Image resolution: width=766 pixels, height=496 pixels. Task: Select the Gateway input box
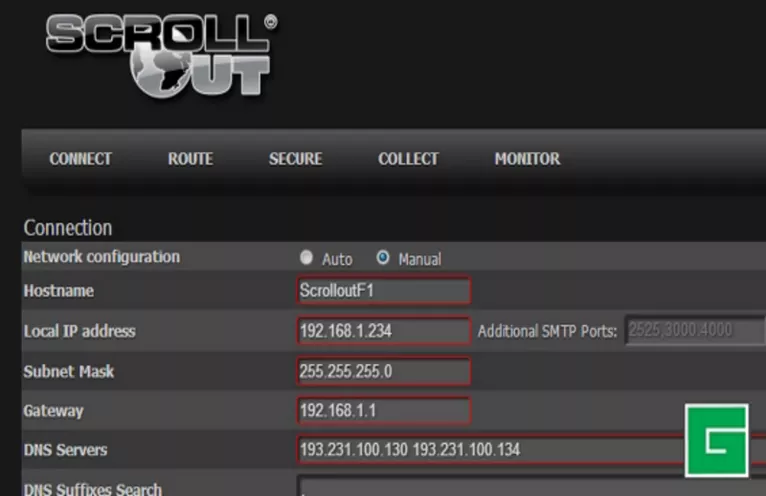click(x=383, y=411)
